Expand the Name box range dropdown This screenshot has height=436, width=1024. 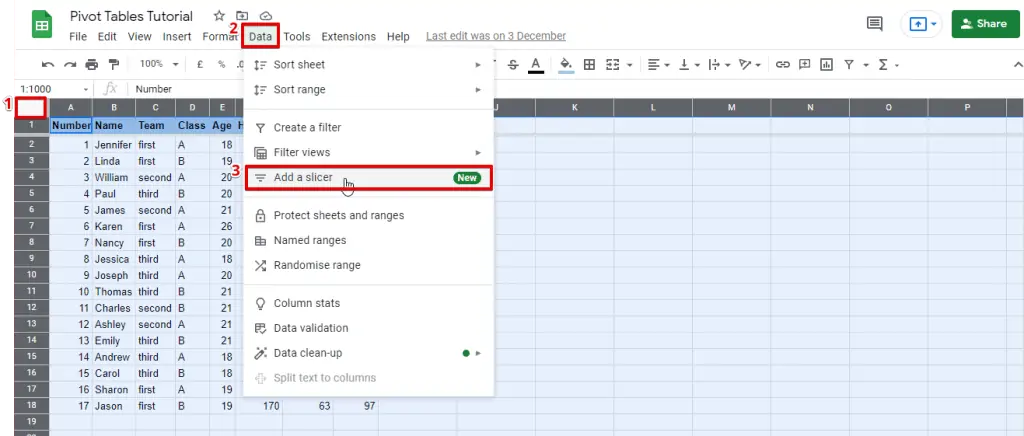85,89
